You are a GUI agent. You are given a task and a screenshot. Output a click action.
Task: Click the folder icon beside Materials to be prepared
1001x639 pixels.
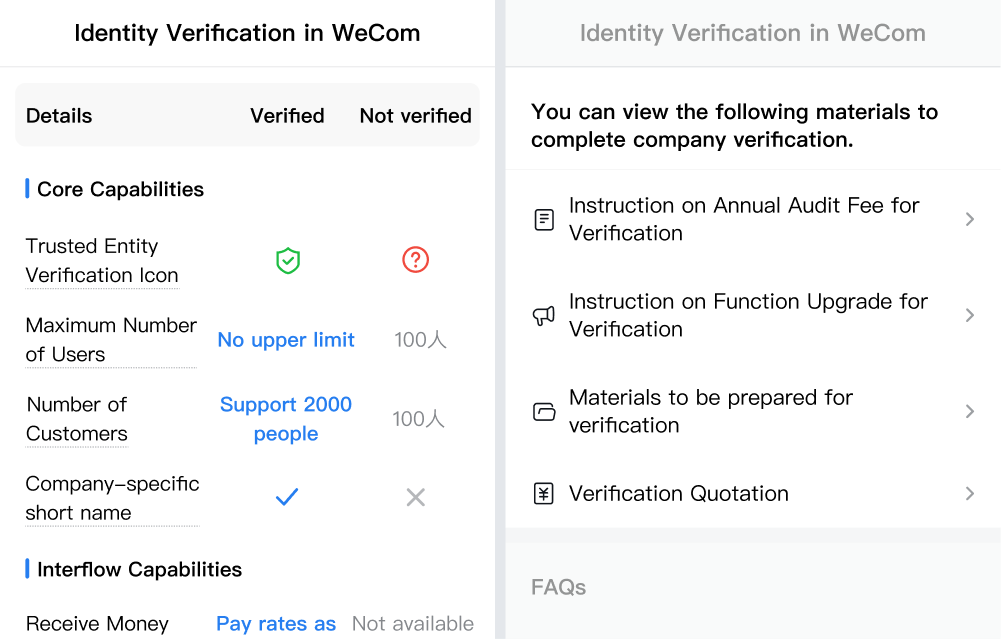pyautogui.click(x=544, y=412)
